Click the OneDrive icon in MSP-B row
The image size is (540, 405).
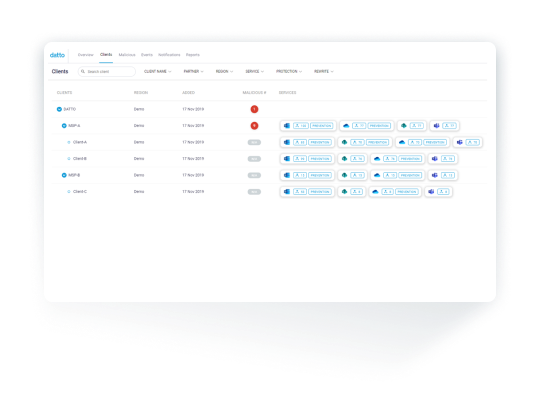(x=377, y=175)
